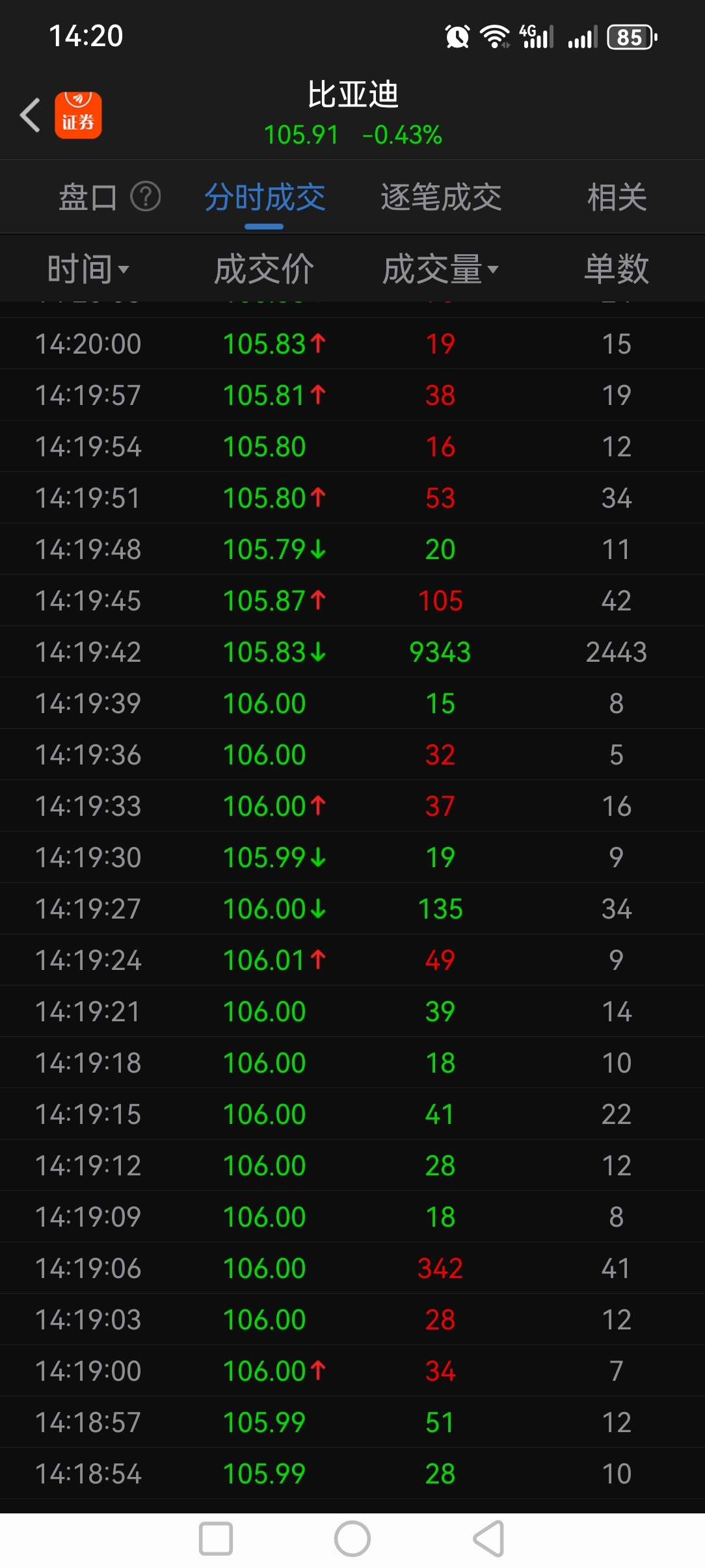
Task: Select the 14:19:18 time cell
Action: (x=88, y=1063)
